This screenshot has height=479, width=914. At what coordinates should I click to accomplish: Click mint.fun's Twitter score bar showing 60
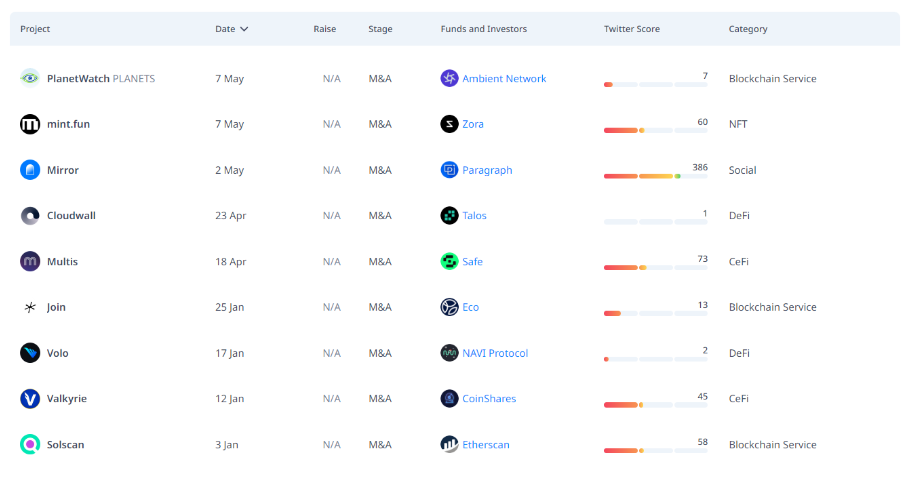point(655,131)
